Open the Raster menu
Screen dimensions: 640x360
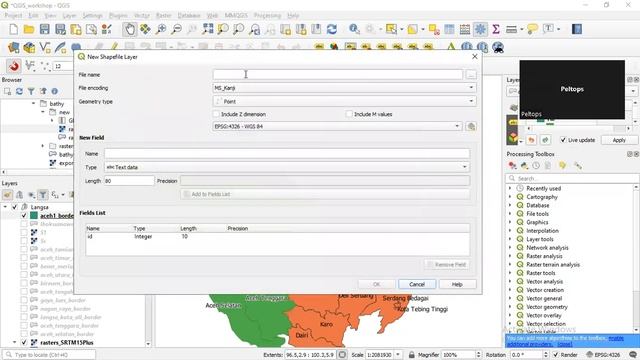coord(164,16)
